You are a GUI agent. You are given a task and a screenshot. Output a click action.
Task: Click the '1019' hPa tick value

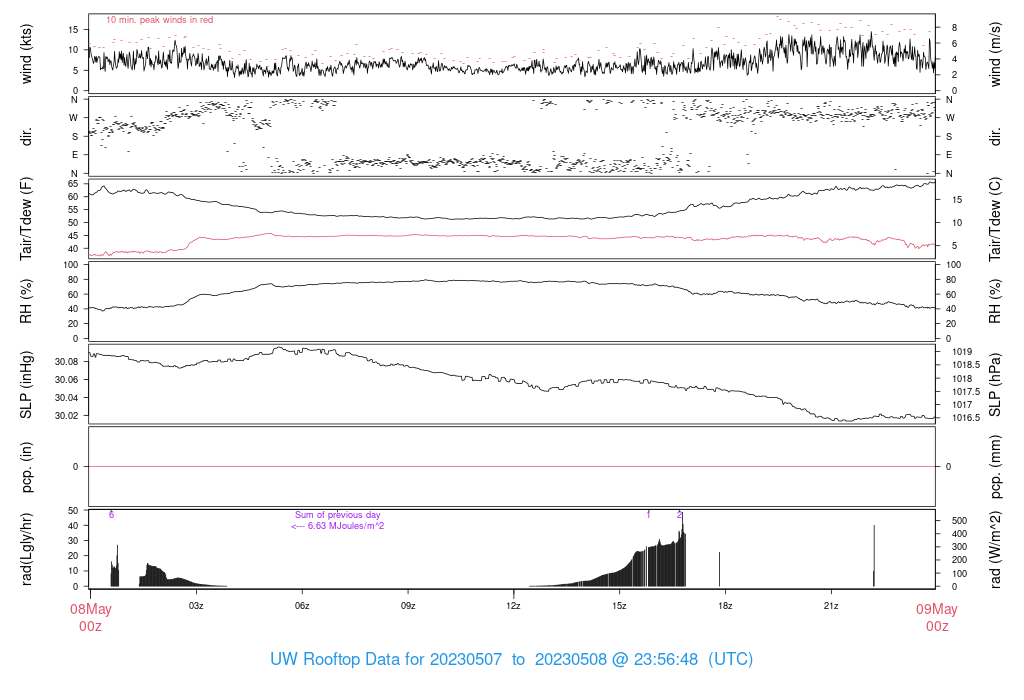pyautogui.click(x=961, y=352)
